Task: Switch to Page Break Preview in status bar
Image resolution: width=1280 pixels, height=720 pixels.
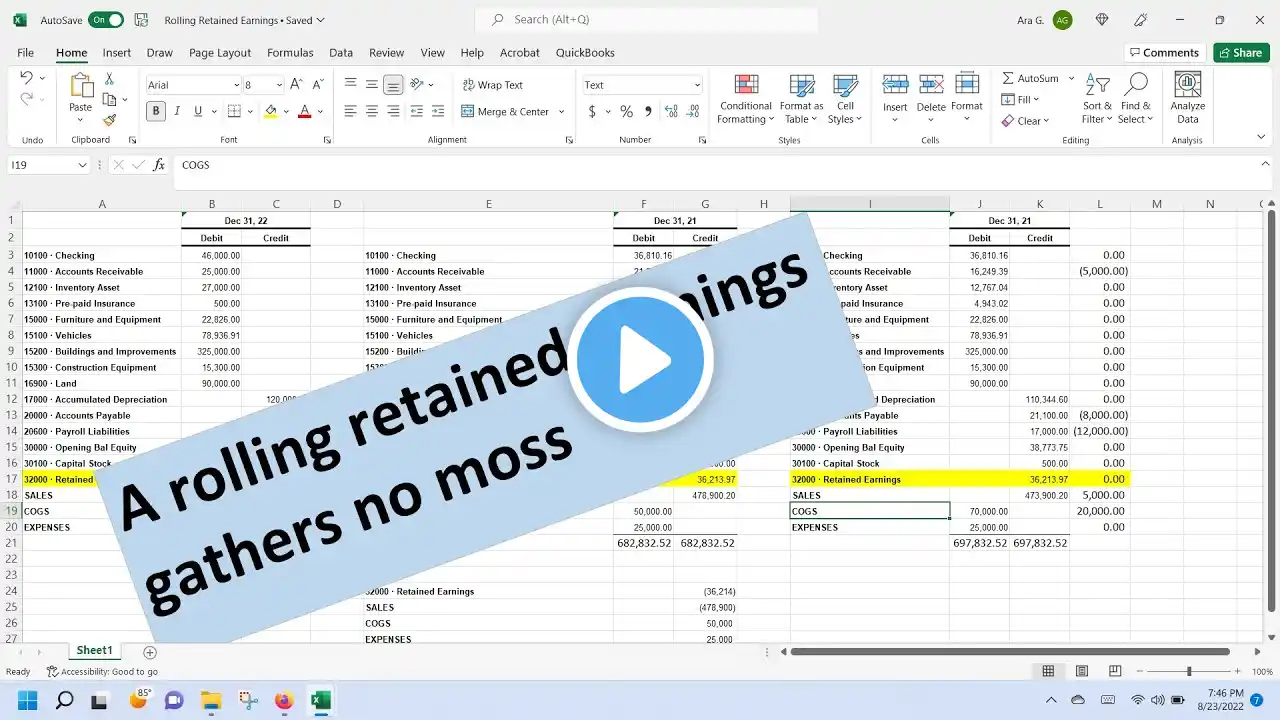Action: (1115, 671)
